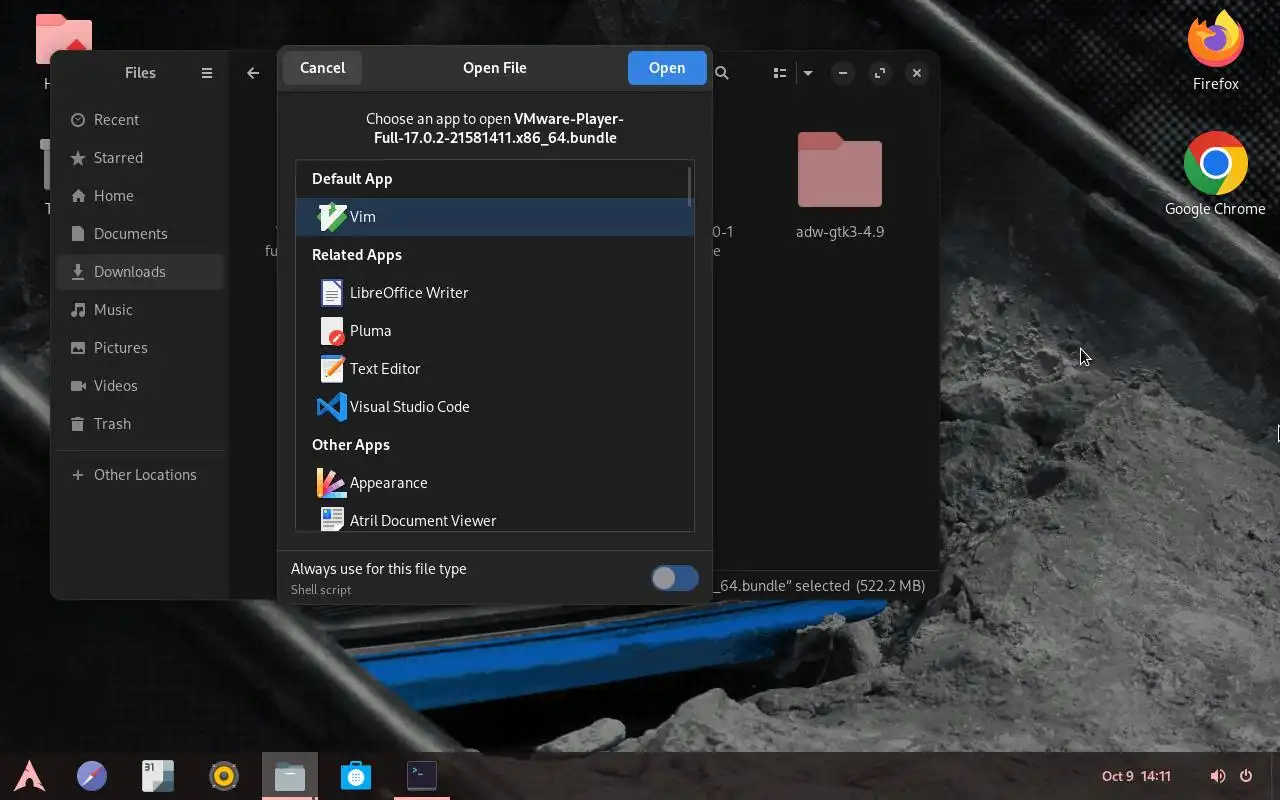The width and height of the screenshot is (1280, 800).
Task: Go to Home in sidebar
Action: [140, 196]
